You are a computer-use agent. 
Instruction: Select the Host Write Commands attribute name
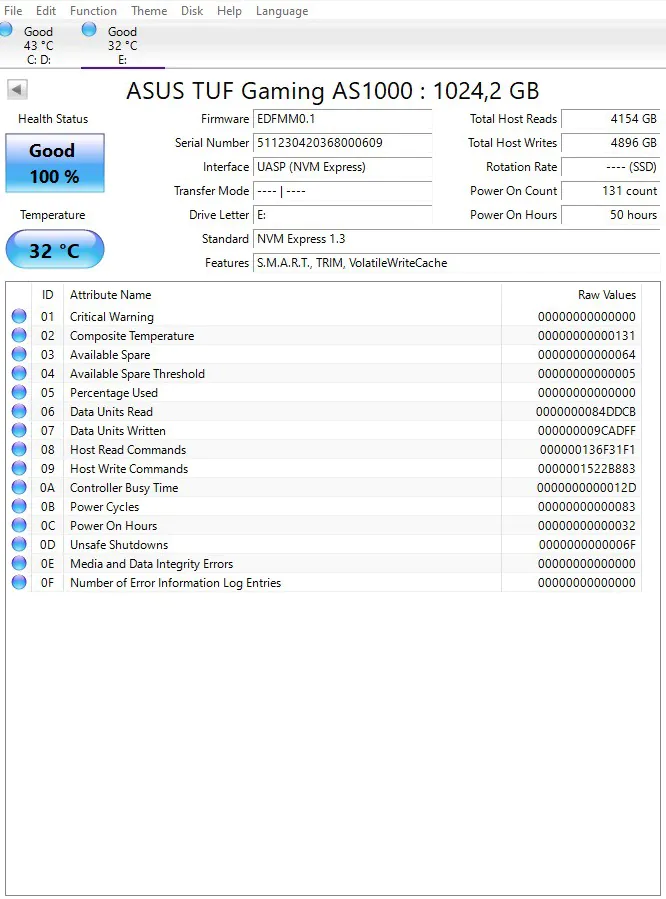pos(129,468)
